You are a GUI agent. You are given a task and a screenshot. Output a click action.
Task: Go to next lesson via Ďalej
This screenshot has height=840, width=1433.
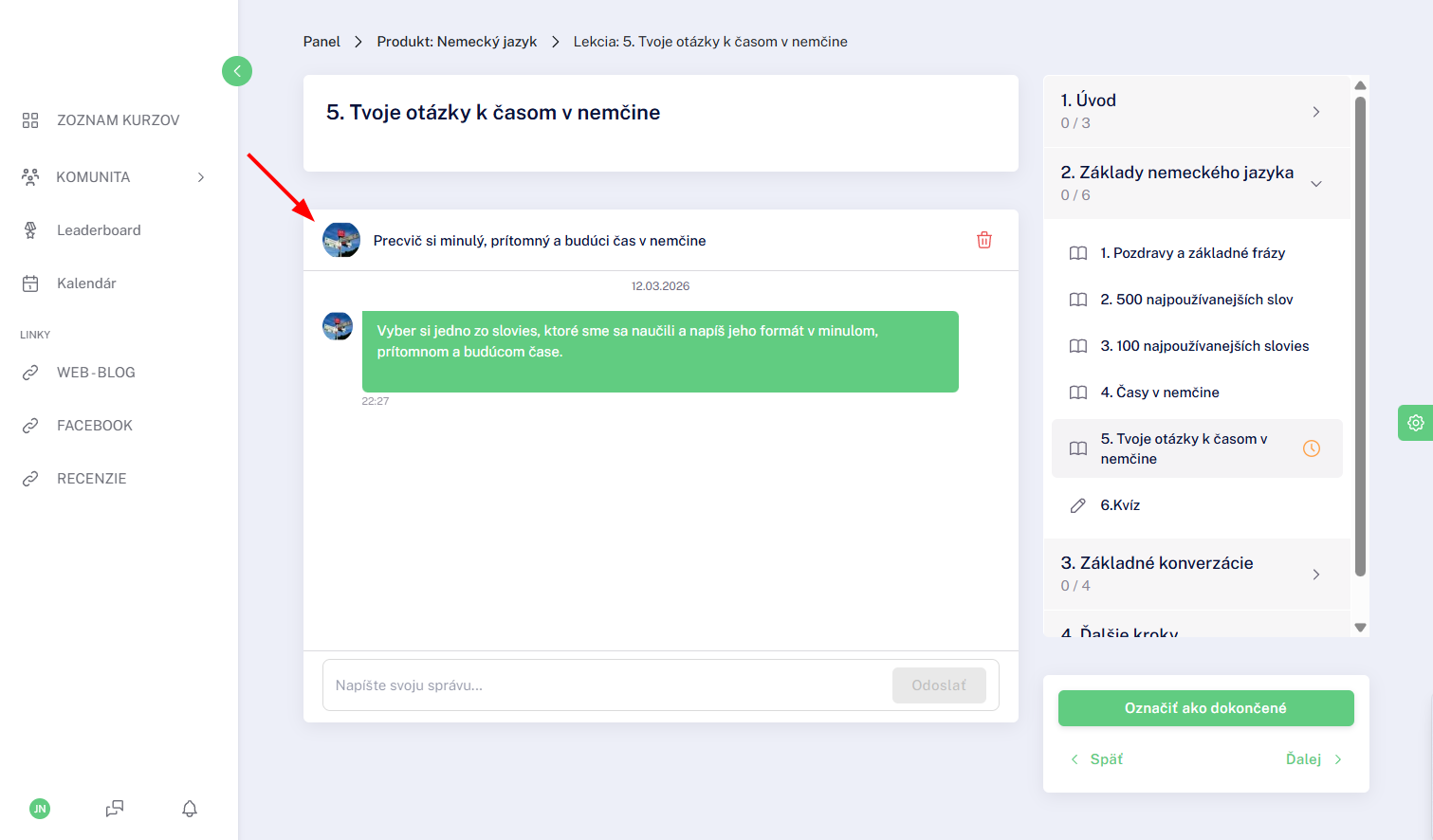click(1314, 759)
